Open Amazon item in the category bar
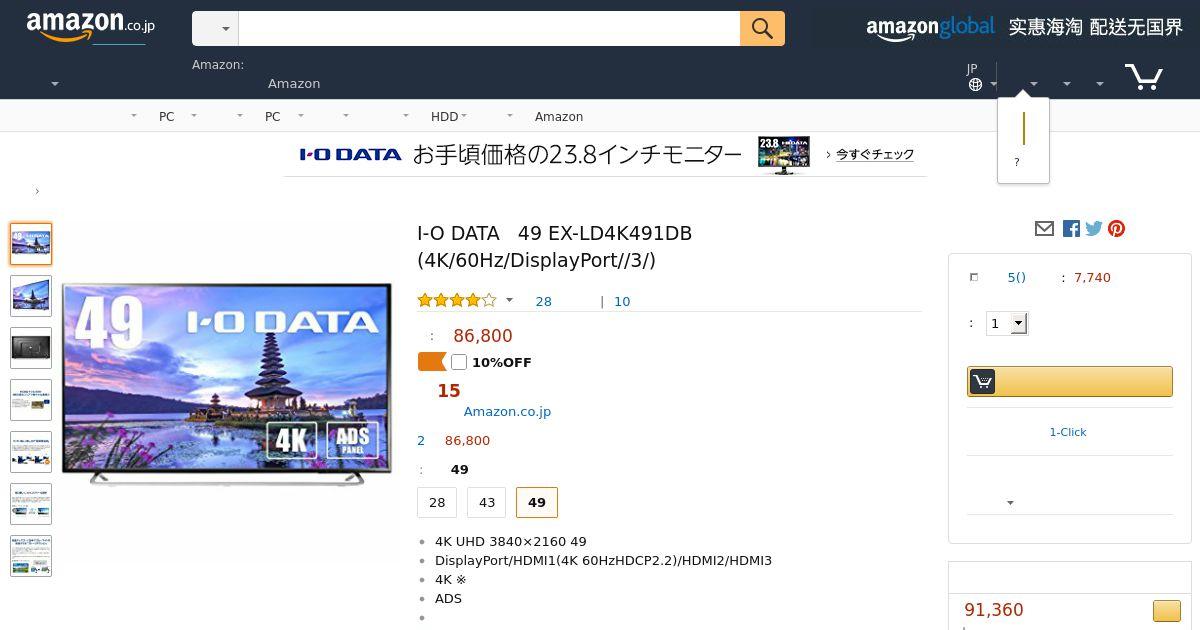The width and height of the screenshot is (1200, 630). [x=559, y=117]
